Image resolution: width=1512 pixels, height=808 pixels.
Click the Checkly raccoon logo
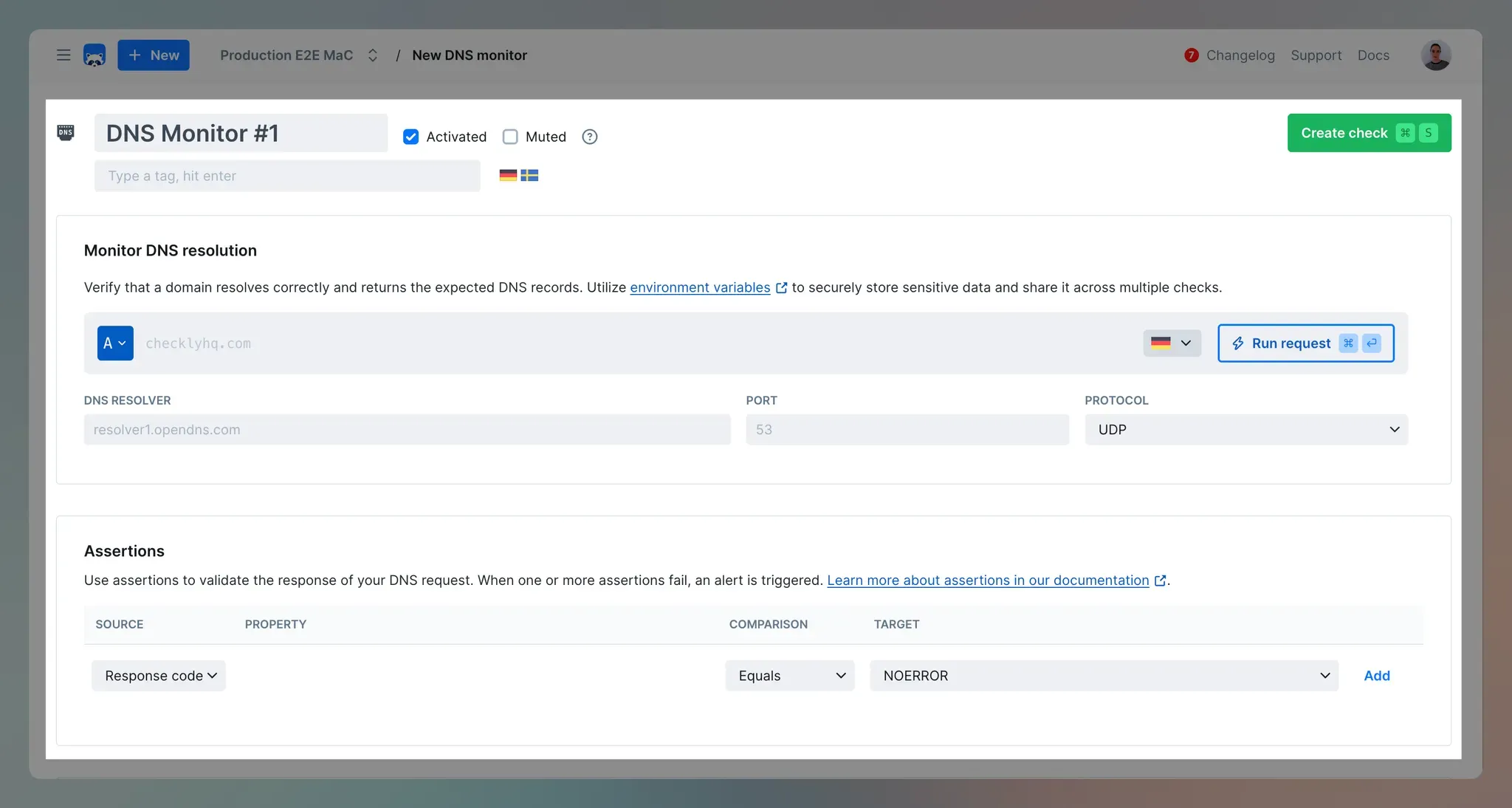tap(94, 55)
